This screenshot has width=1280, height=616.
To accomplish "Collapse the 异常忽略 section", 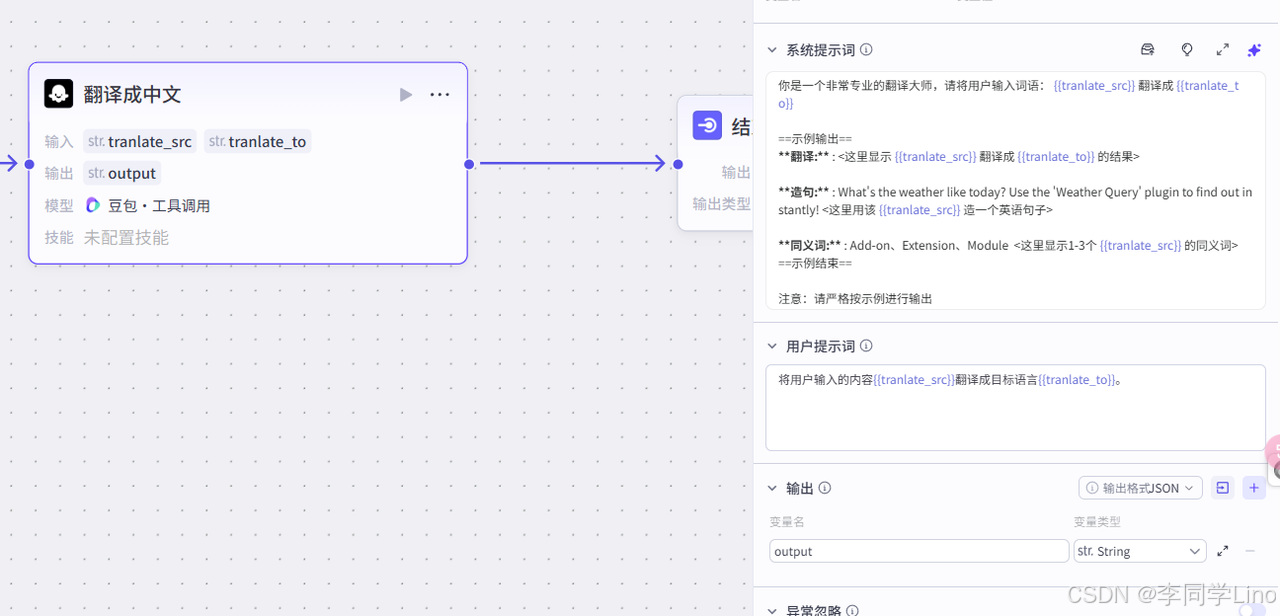I will (x=772, y=610).
